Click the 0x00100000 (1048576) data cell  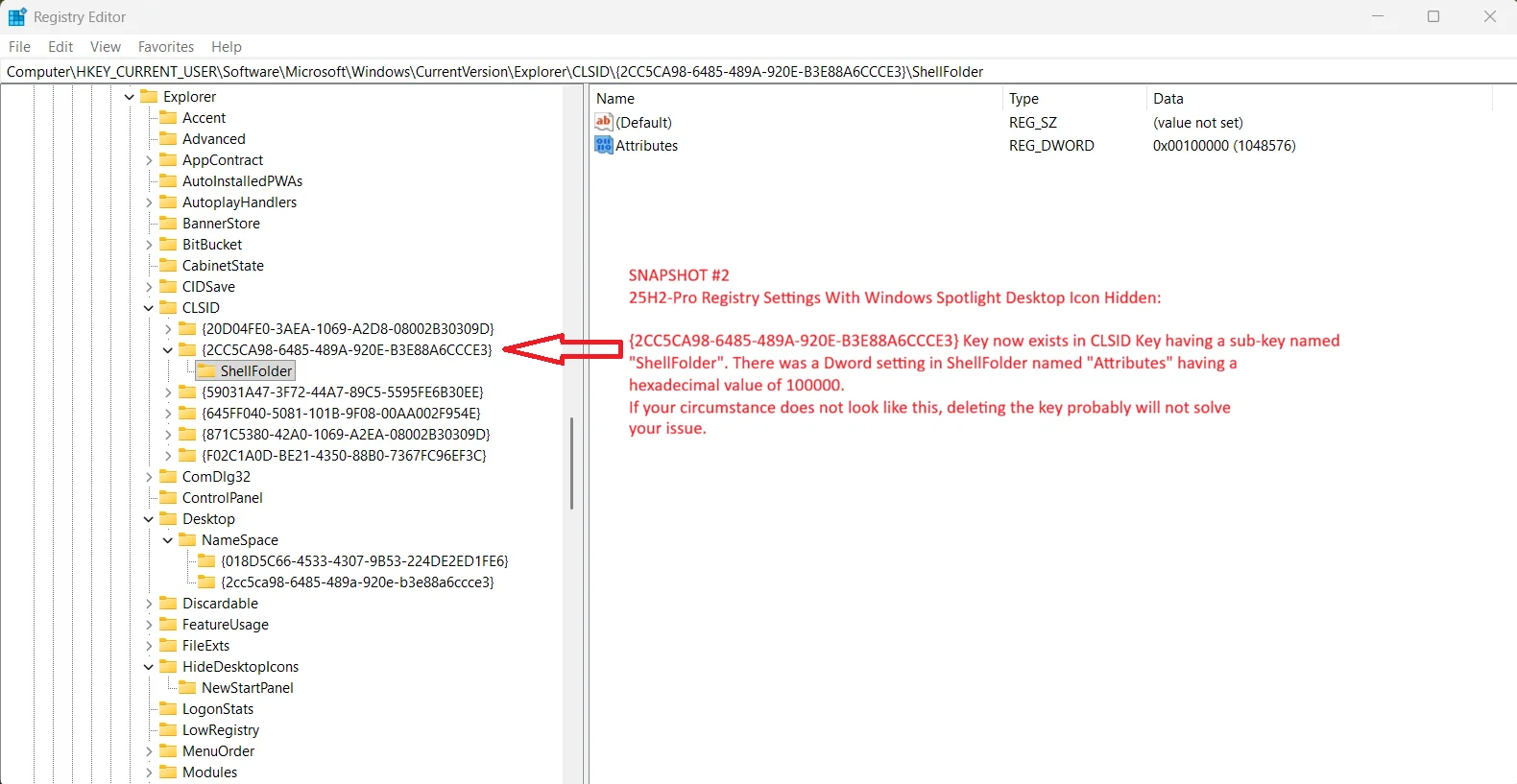(x=1224, y=146)
